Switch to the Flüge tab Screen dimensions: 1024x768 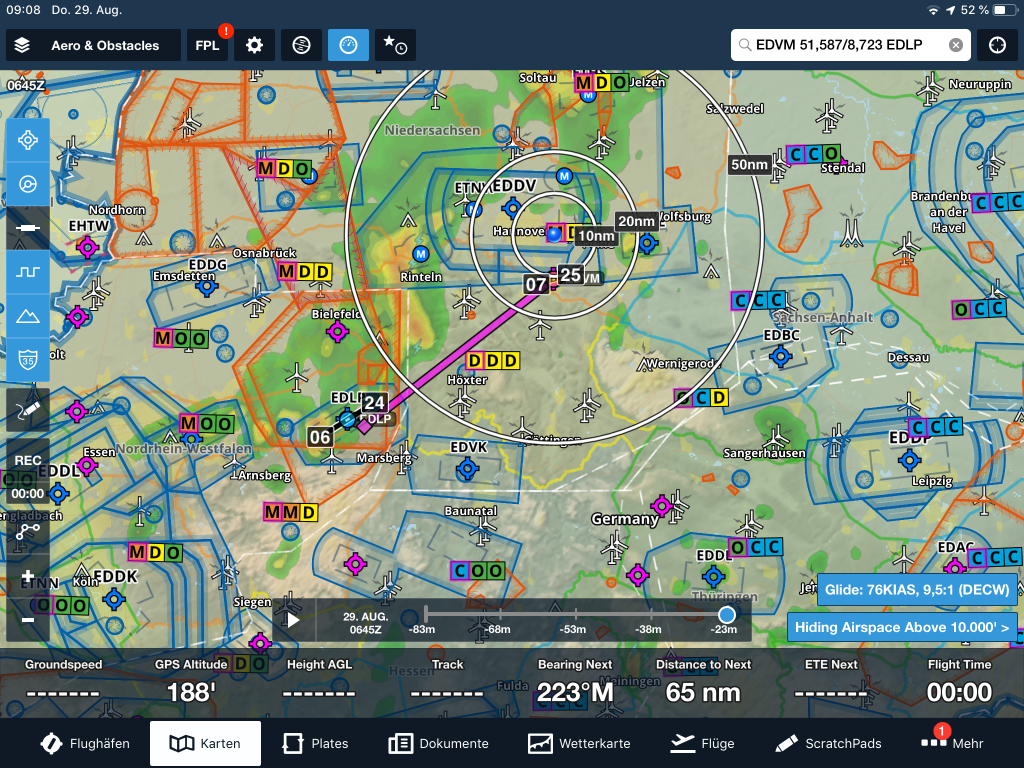coord(702,743)
